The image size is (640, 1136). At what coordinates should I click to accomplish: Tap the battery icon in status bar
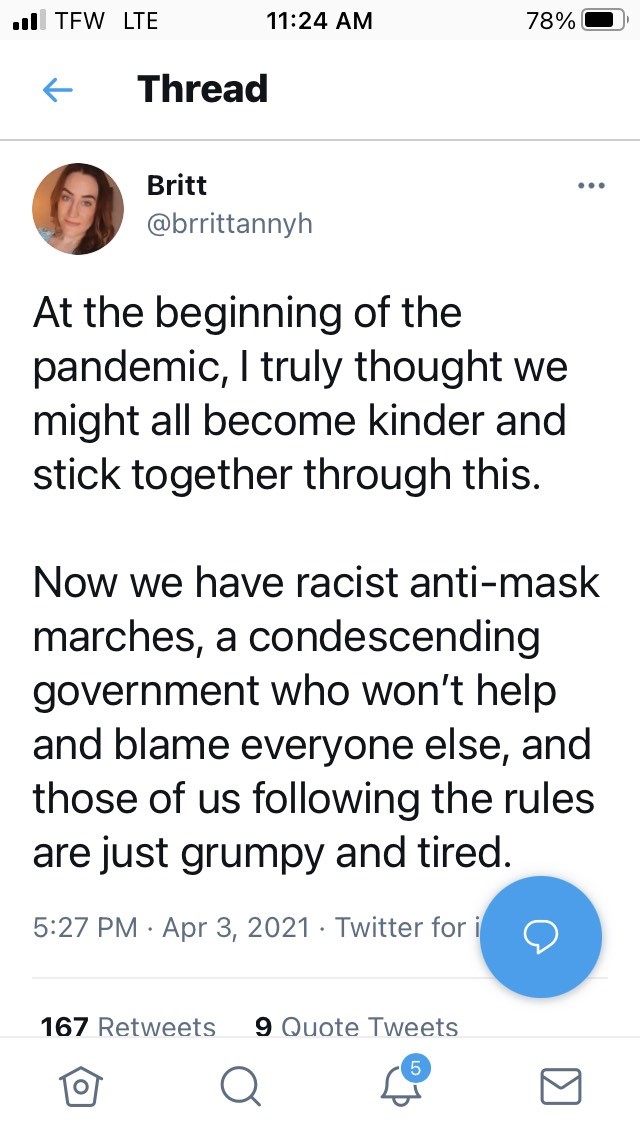tap(602, 20)
